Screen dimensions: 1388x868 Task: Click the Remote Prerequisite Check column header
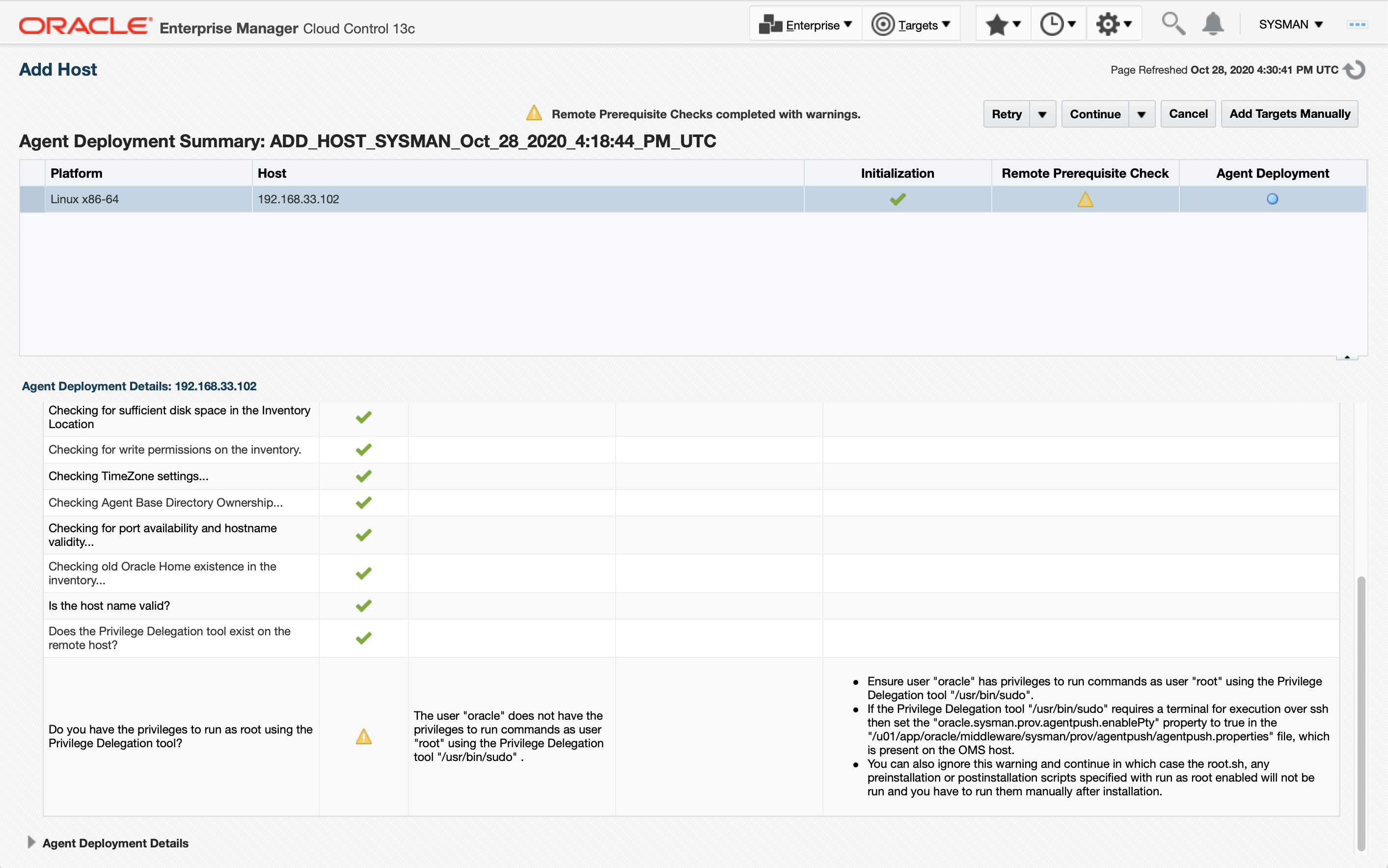click(1085, 173)
